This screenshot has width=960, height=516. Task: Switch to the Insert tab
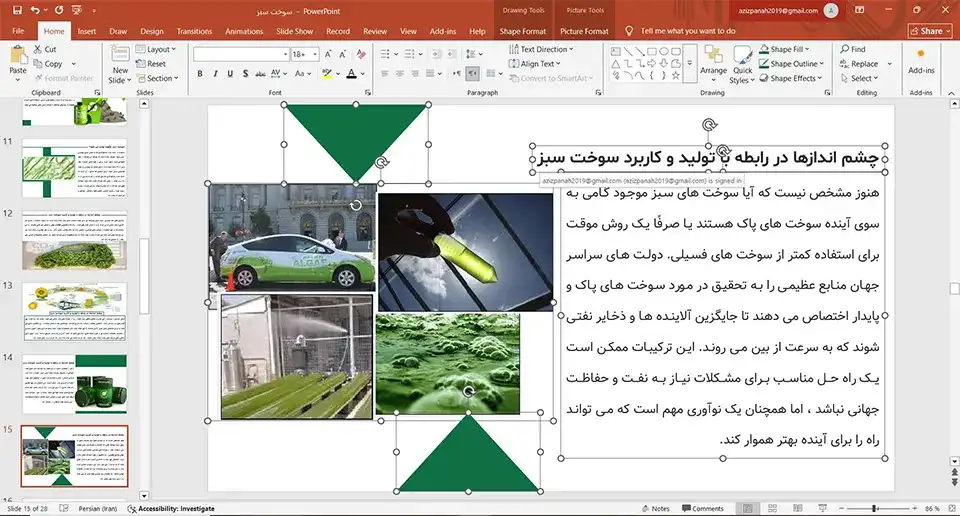pyautogui.click(x=87, y=31)
